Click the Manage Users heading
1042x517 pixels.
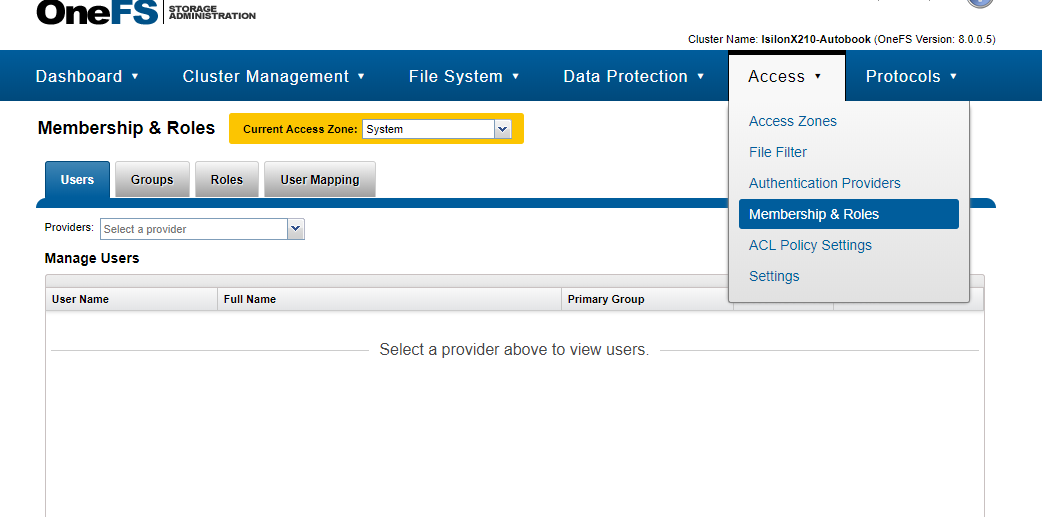[92, 258]
